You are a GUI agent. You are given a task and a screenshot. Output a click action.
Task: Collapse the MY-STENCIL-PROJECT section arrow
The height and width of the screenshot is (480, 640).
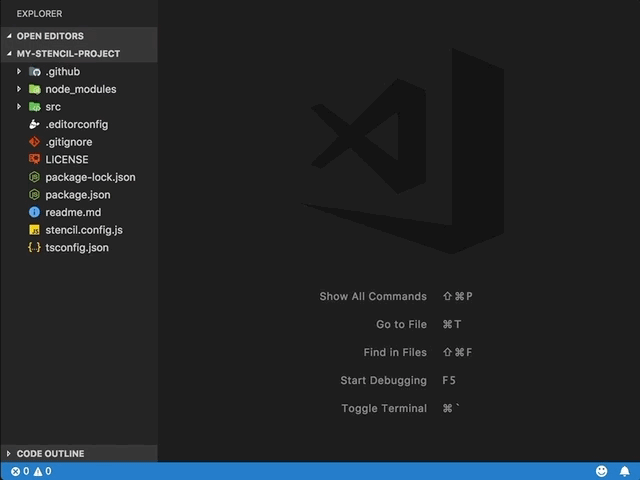(9, 53)
